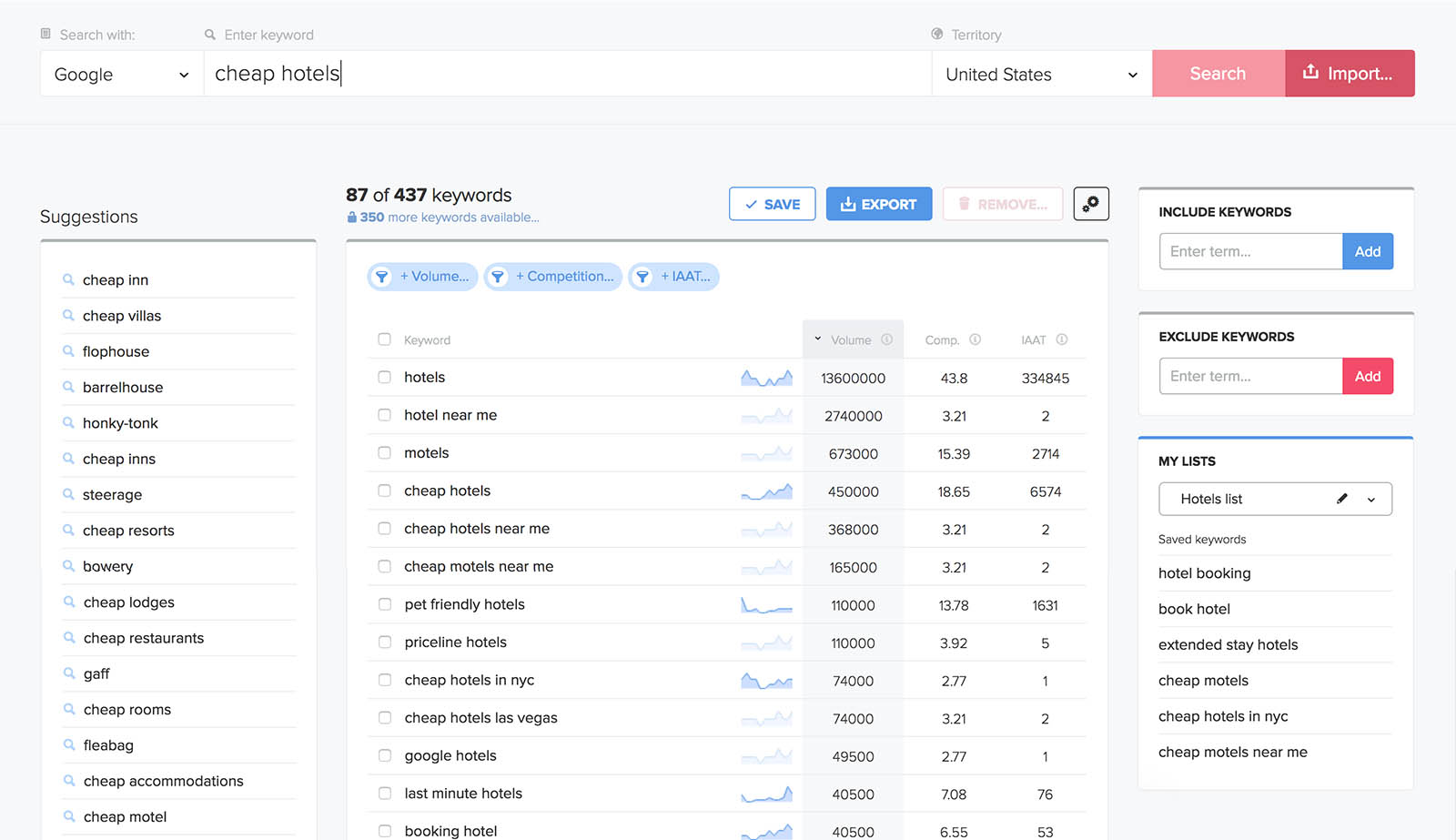The height and width of the screenshot is (840, 1456).
Task: Select the Volume filter funnel icon
Action: click(x=381, y=276)
